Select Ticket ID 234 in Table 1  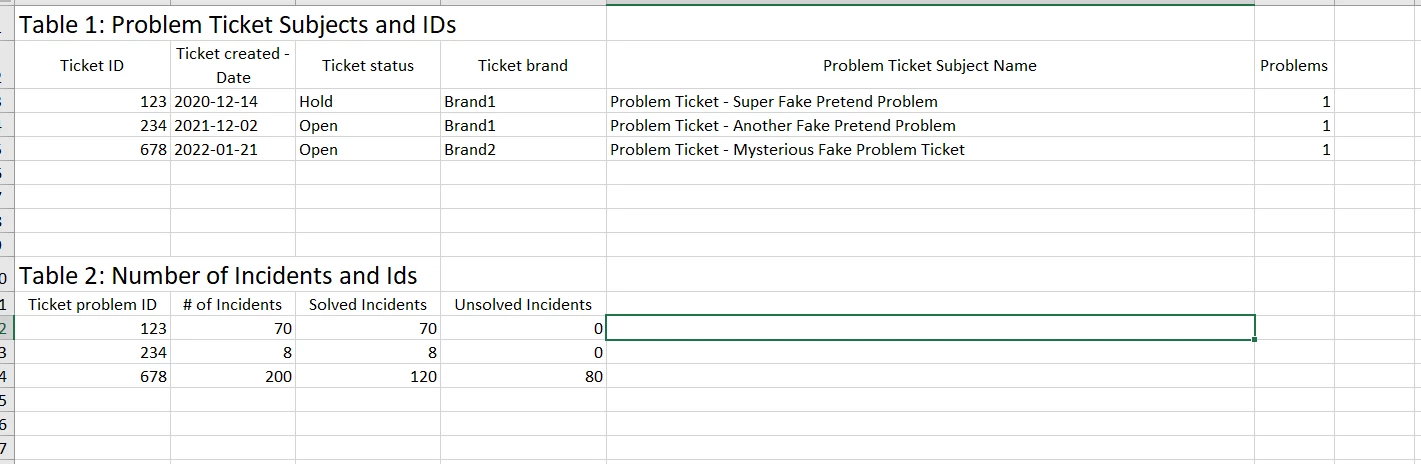point(92,126)
